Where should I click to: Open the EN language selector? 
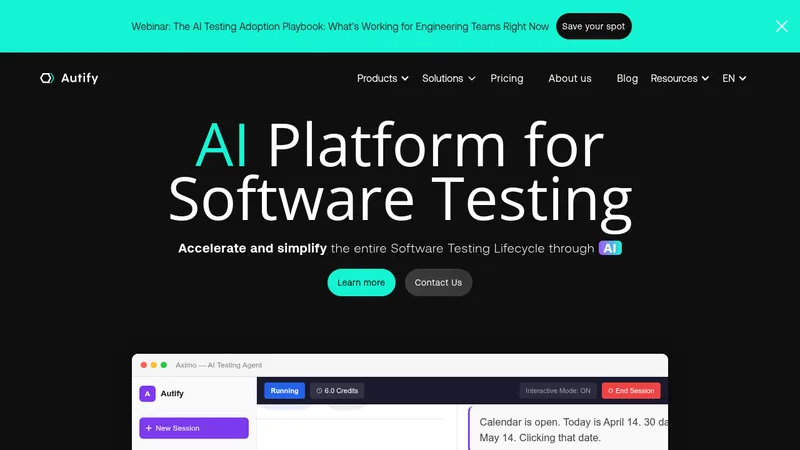(x=734, y=78)
